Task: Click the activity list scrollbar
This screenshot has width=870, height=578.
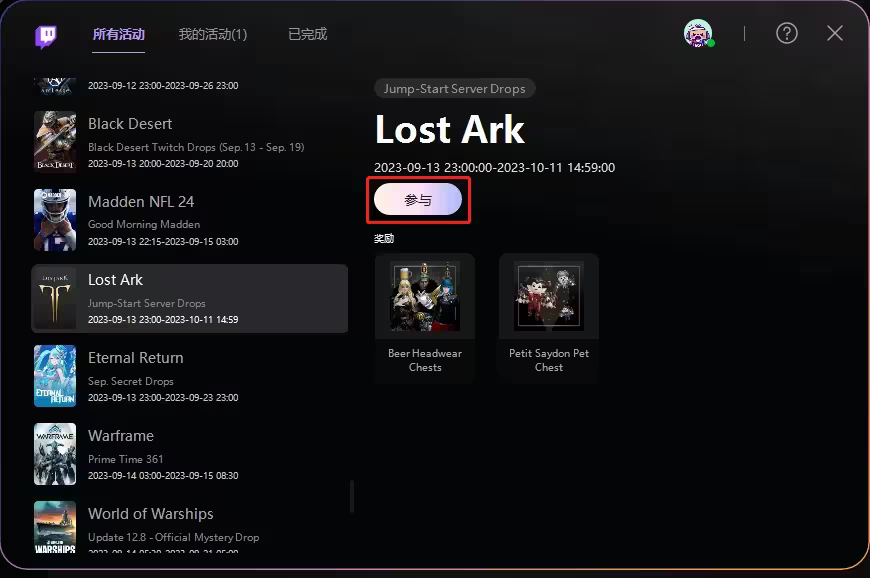Action: [x=352, y=496]
